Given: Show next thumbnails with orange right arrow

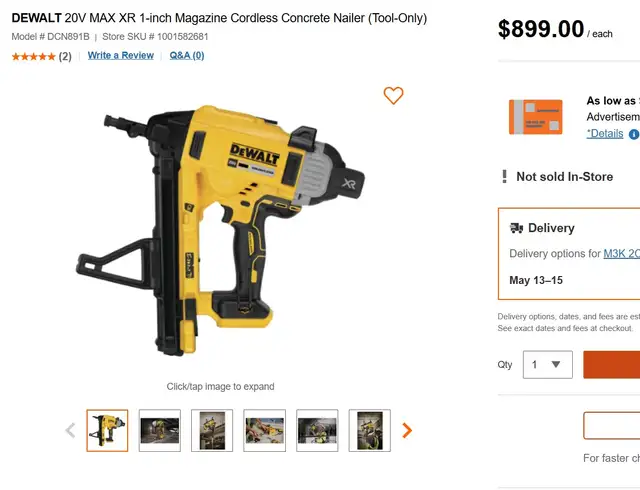Looking at the screenshot, I should click(407, 430).
